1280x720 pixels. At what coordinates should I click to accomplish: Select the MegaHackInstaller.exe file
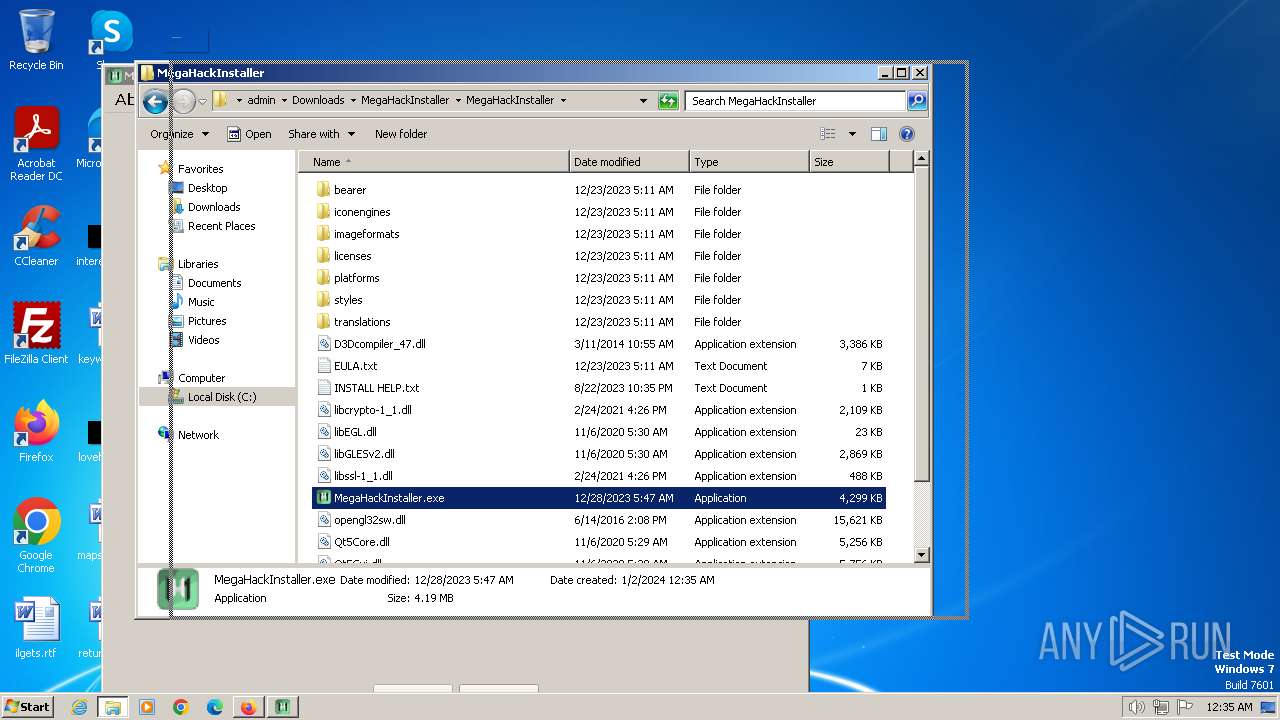click(x=598, y=498)
